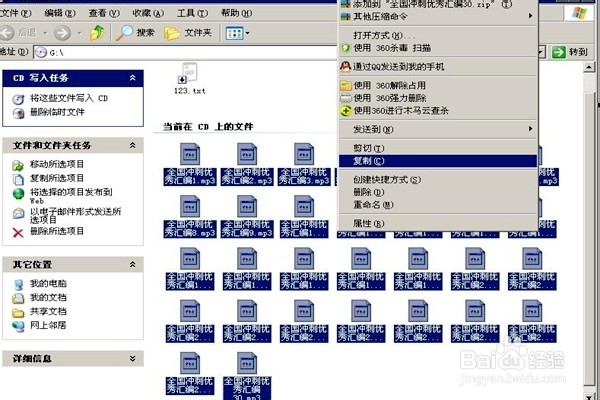Click 移动所选项目 link
Screen dimensions: 600x400
coord(57,164)
